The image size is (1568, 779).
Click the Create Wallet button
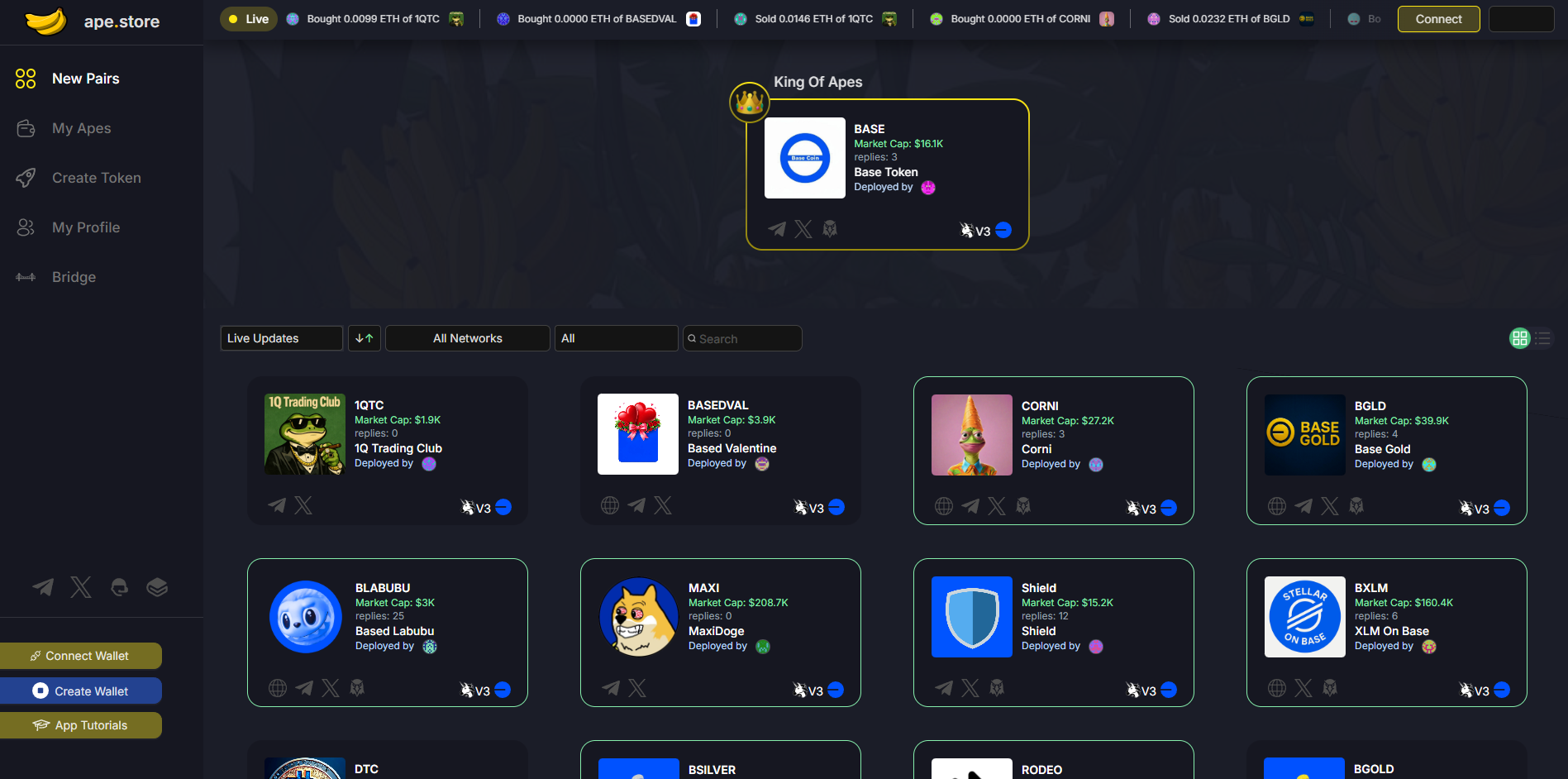[81, 690]
